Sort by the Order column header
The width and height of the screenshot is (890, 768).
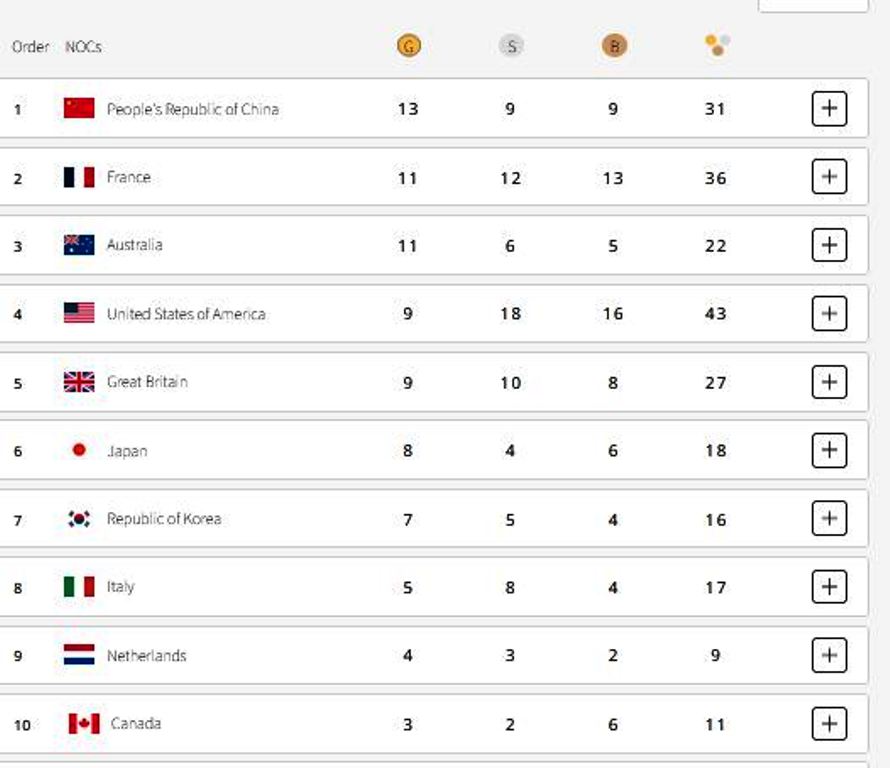point(30,46)
